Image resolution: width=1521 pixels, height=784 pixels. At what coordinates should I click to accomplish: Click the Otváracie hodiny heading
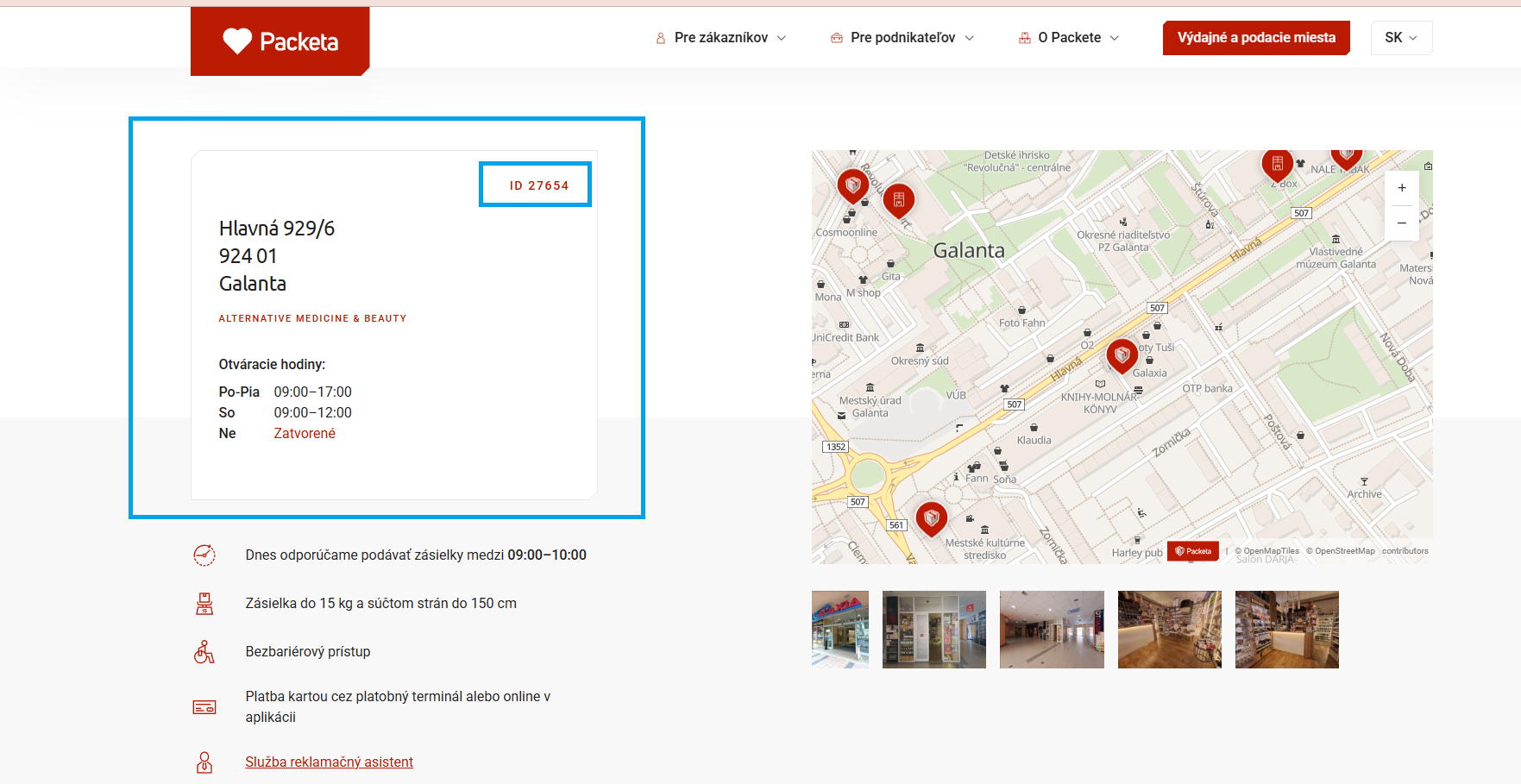click(x=272, y=365)
